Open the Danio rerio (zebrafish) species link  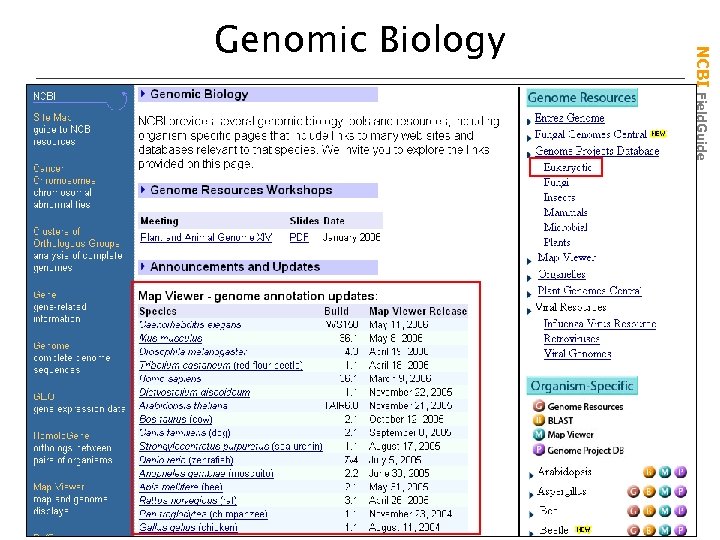pyautogui.click(x=186, y=460)
